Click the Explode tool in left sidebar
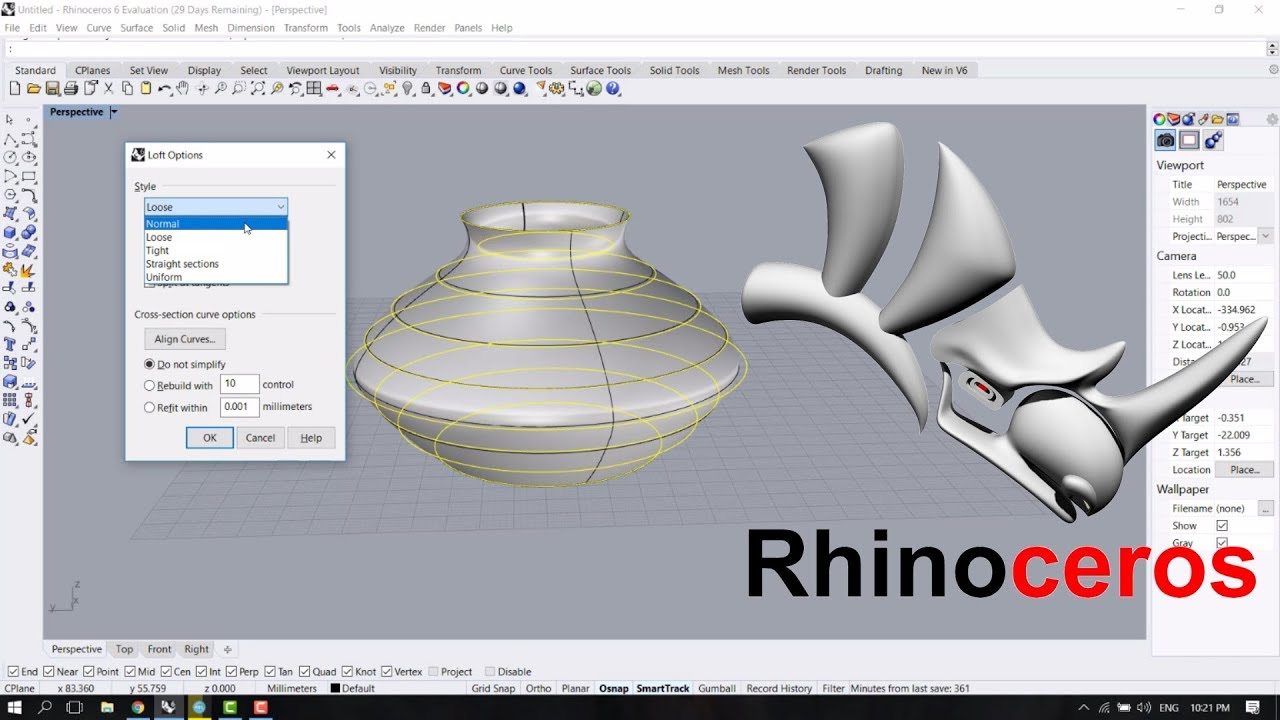This screenshot has height=720, width=1280. tap(29, 269)
